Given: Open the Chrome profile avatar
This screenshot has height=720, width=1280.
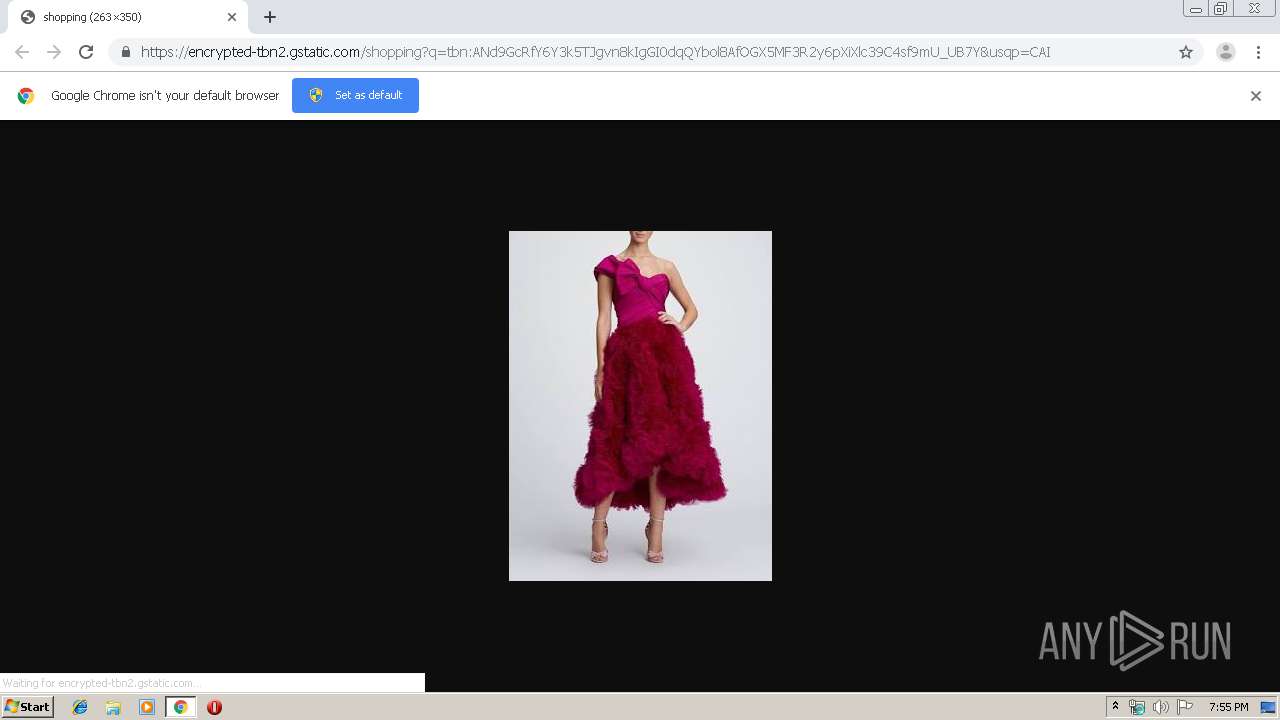Looking at the screenshot, I should pos(1226,52).
